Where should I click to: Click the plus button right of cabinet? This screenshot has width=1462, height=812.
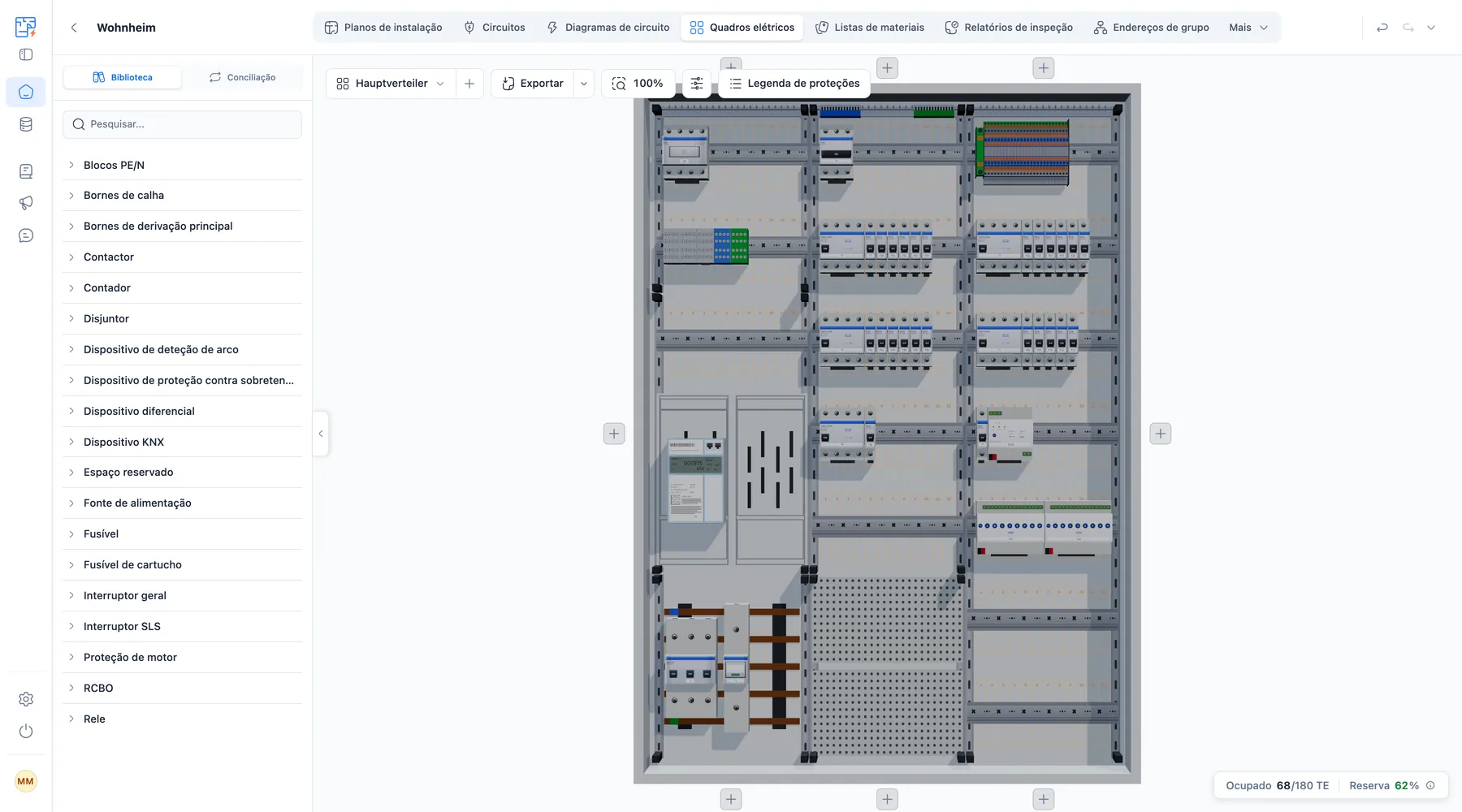click(1161, 434)
